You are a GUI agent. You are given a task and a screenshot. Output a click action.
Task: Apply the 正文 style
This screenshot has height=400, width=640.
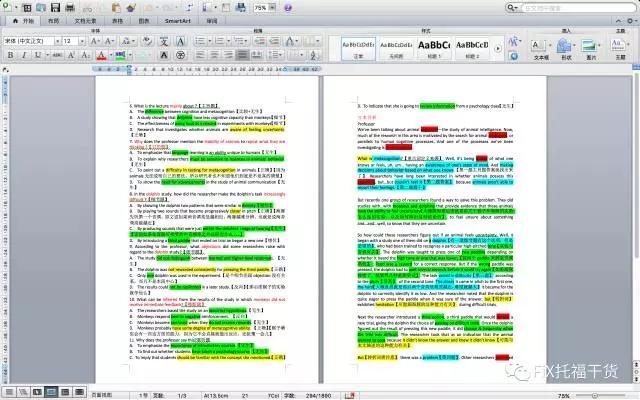click(358, 49)
